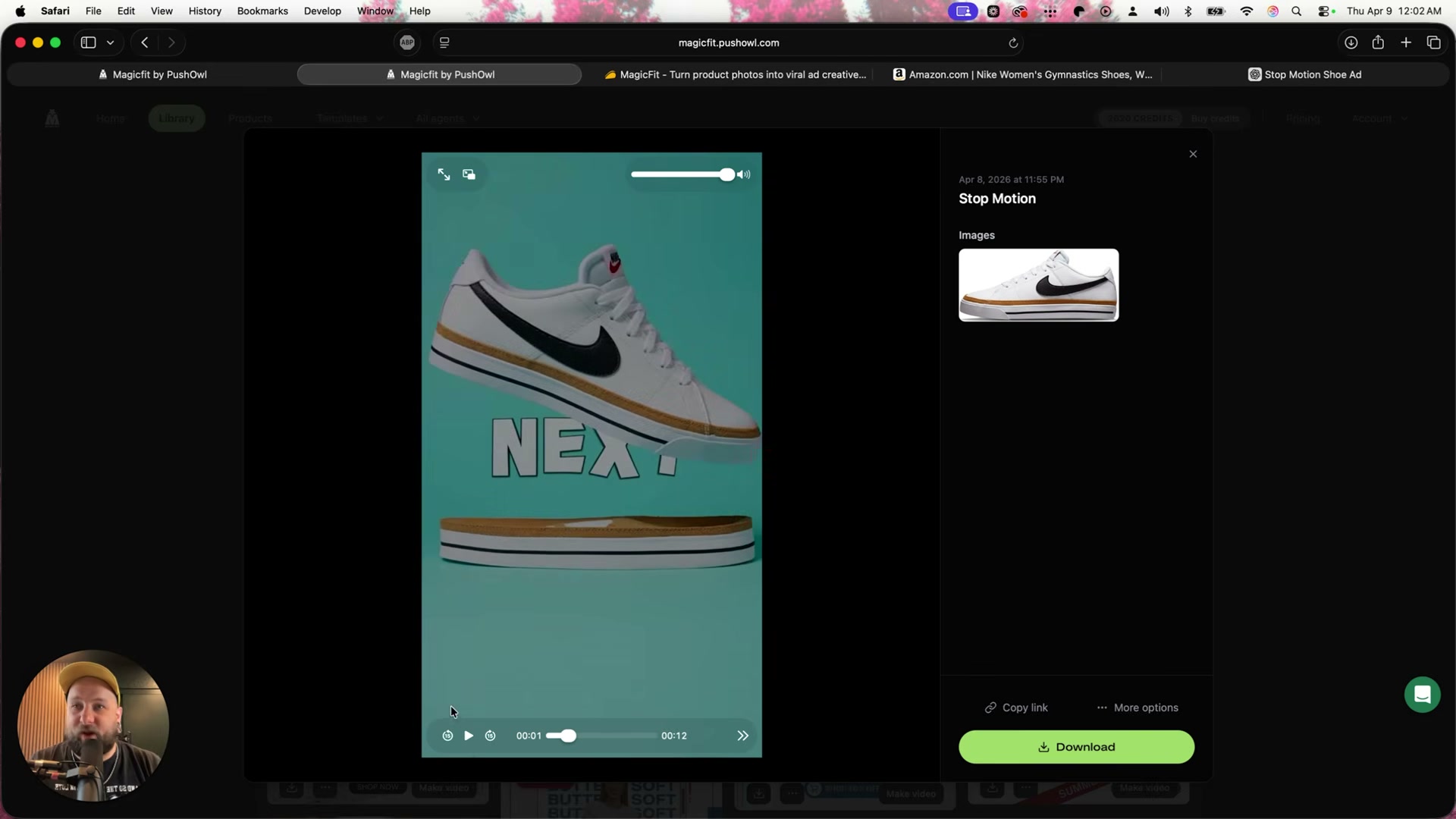Open the Account dropdown menu
Screen dimensions: 1456x819
1378,118
